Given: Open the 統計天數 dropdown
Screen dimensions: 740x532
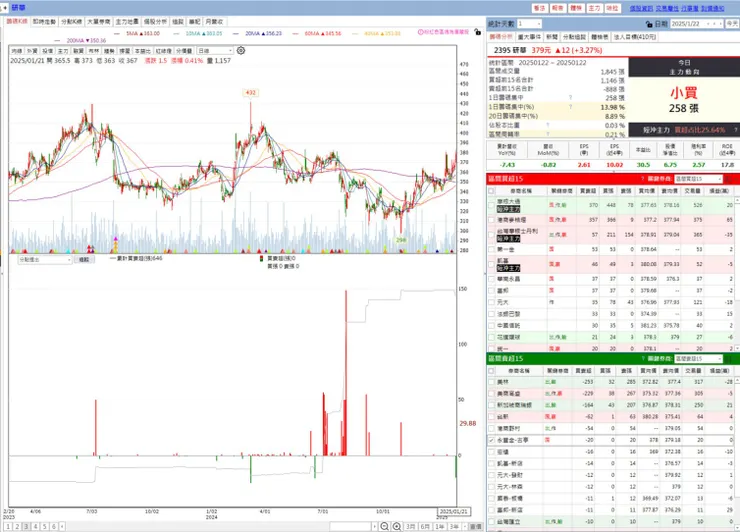Looking at the screenshot, I should 529,24.
